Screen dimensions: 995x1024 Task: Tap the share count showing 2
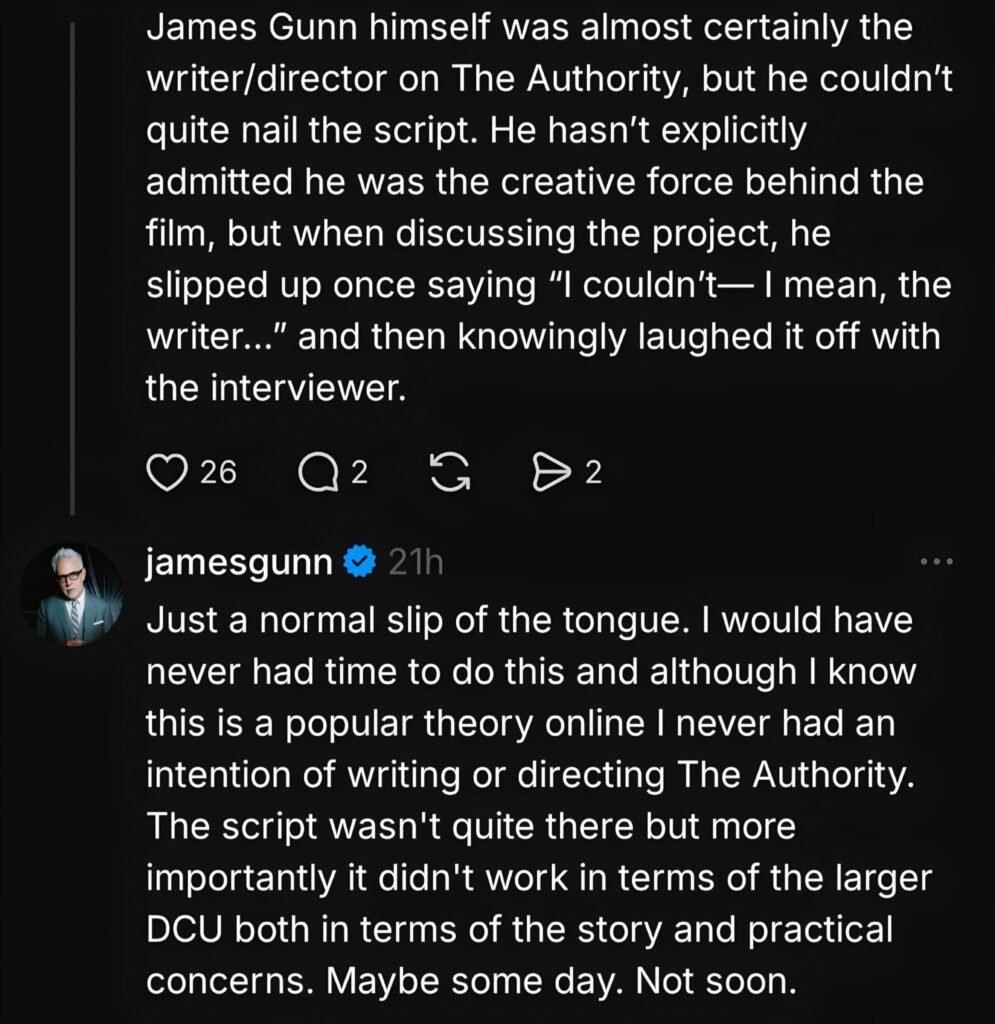[x=594, y=473]
